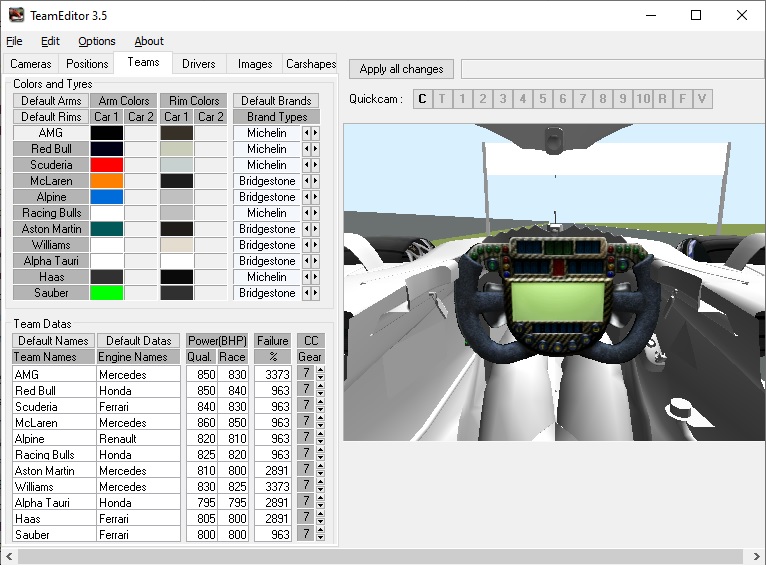Click Red Bull's Honda engine name field
Viewport: 766px width, 569px height.
(139, 391)
